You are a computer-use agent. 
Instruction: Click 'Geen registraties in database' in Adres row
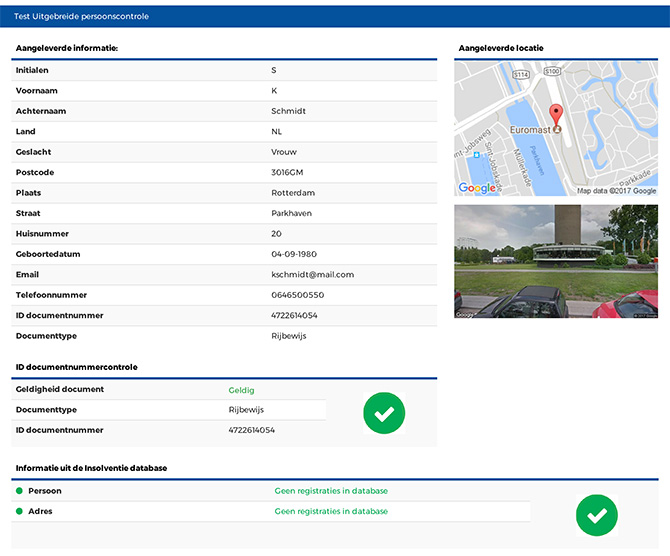(x=331, y=511)
